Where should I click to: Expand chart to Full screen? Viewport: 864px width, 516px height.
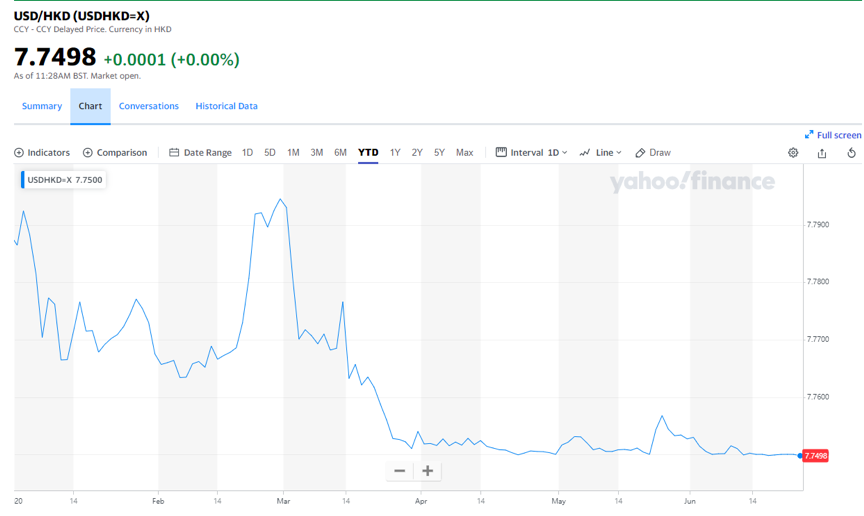pyautogui.click(x=833, y=135)
